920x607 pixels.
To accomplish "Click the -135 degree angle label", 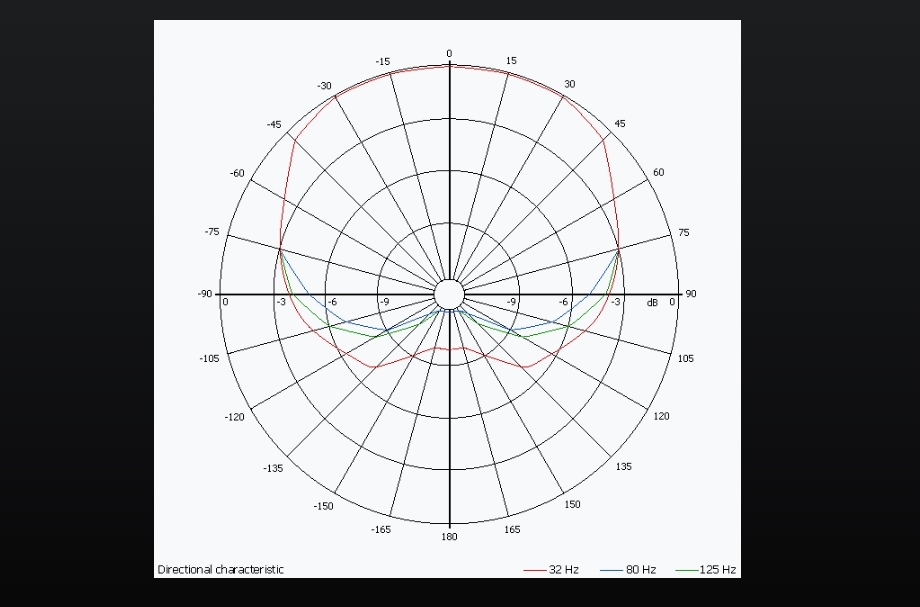I will tap(273, 469).
